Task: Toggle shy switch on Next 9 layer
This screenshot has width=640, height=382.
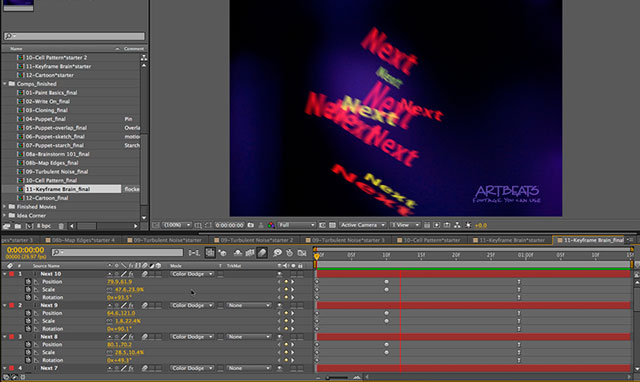Action: click(x=110, y=305)
